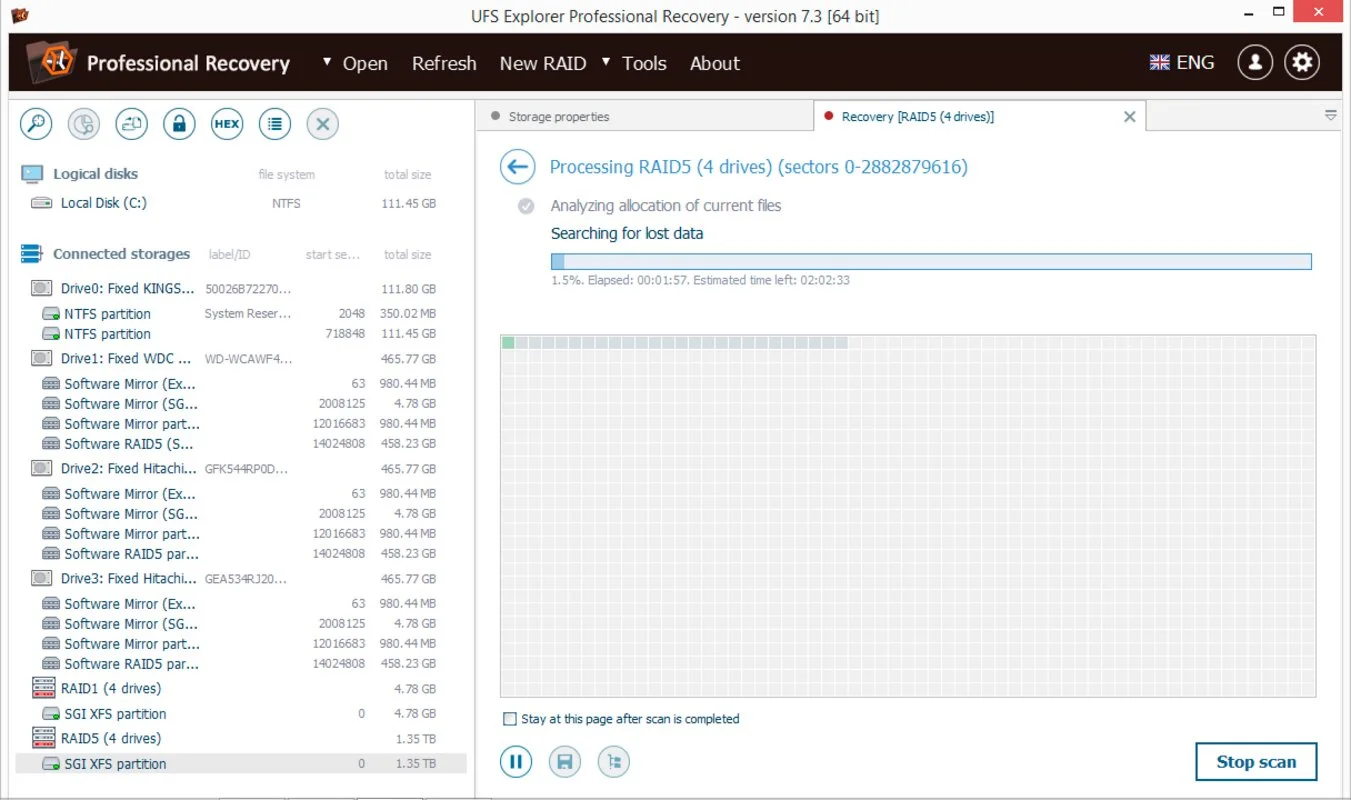Click the WD-WCAWF4... drive label
The width and height of the screenshot is (1351, 800).
[x=248, y=358]
